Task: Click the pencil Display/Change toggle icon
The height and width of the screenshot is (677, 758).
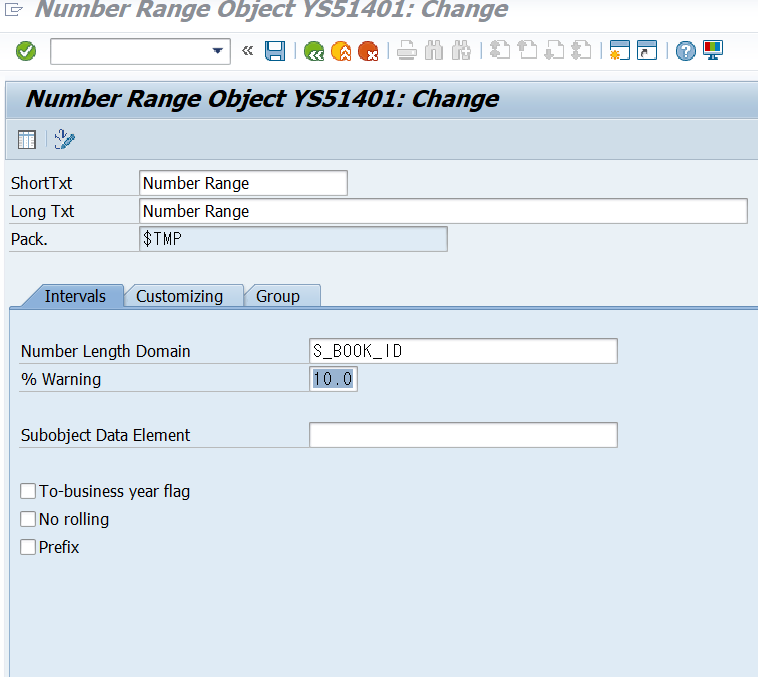Action: [x=65, y=139]
